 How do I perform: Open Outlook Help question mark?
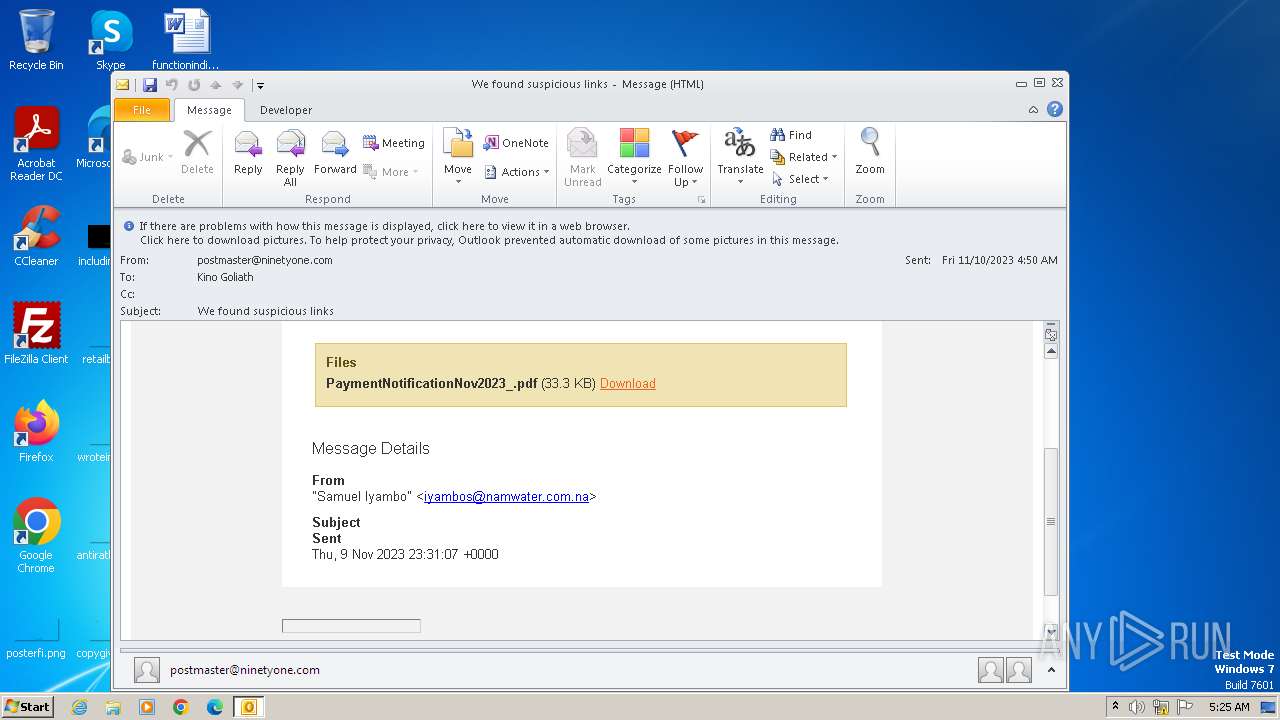[x=1054, y=109]
